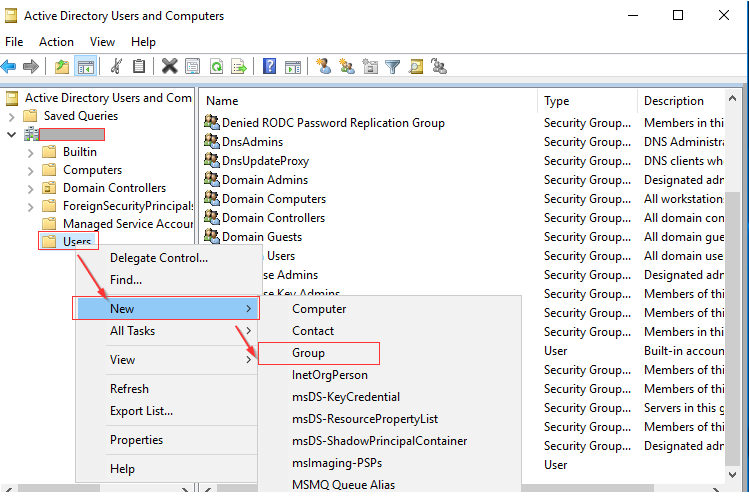This screenshot has width=749, height=496.
Task: Open the All Tasks submenu entry
Action: click(x=167, y=331)
